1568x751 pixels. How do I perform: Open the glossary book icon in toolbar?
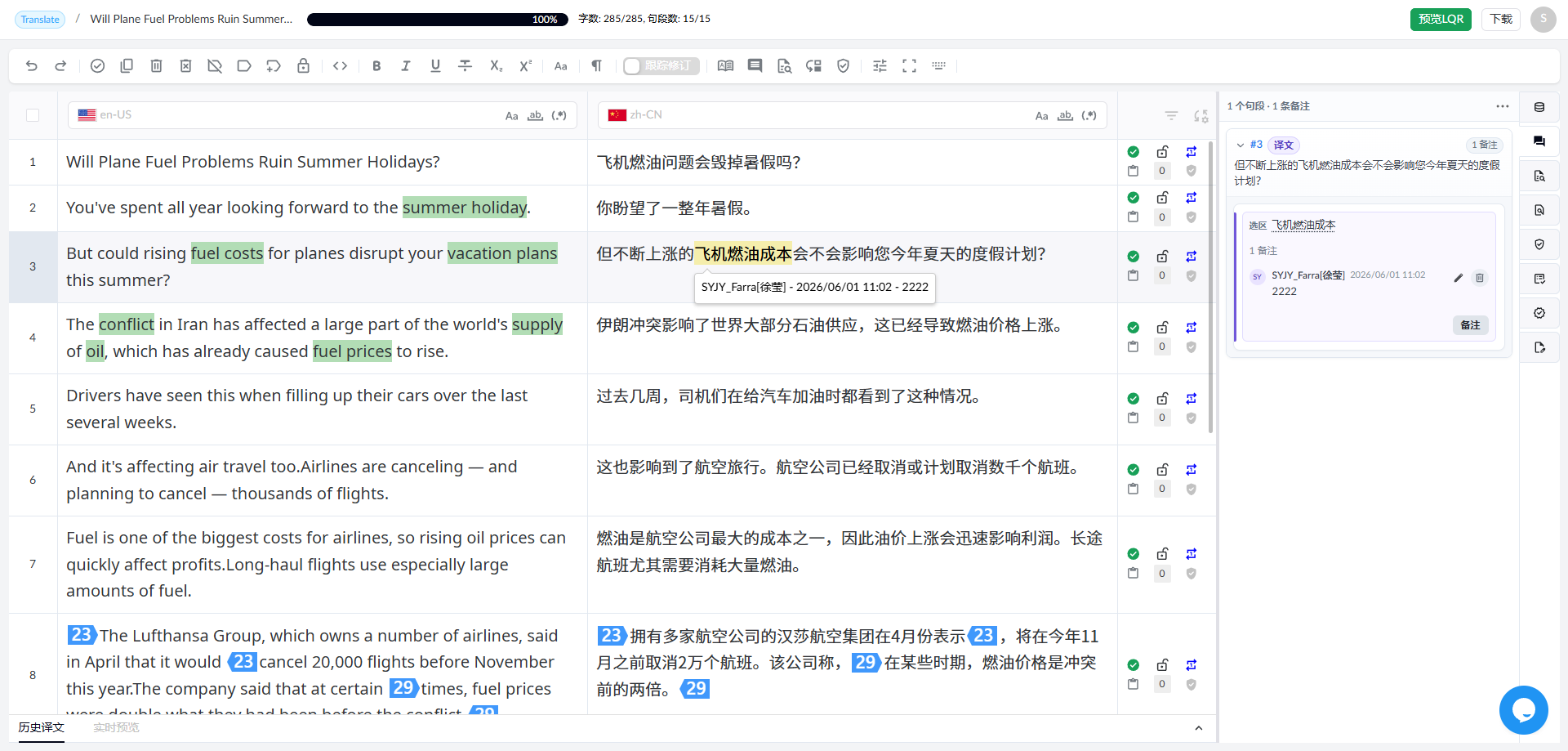[x=725, y=66]
